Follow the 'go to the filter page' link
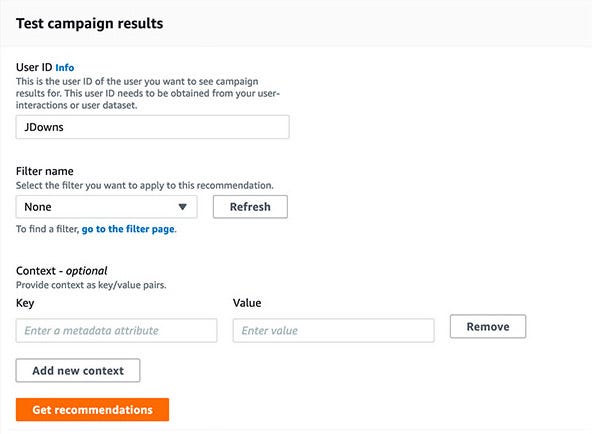The image size is (592, 434). (x=128, y=229)
